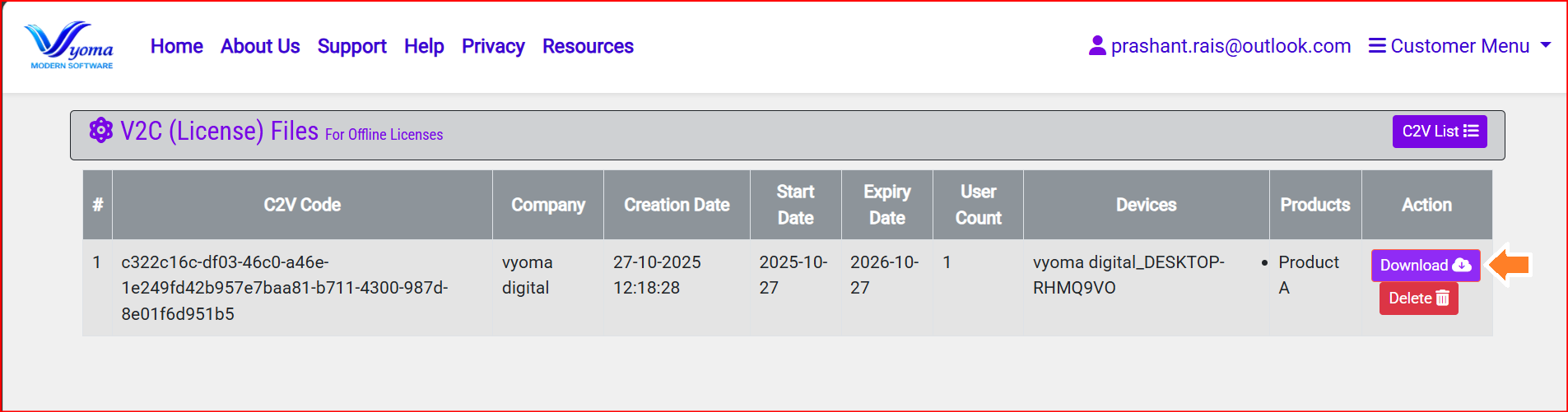The image size is (1568, 412).
Task: Download the V2C license file
Action: point(1426,265)
